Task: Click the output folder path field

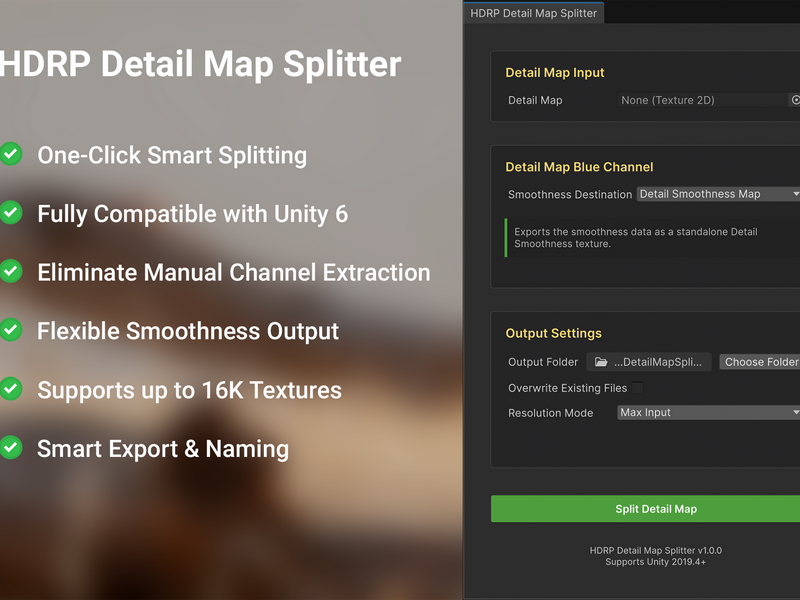Action: point(648,362)
